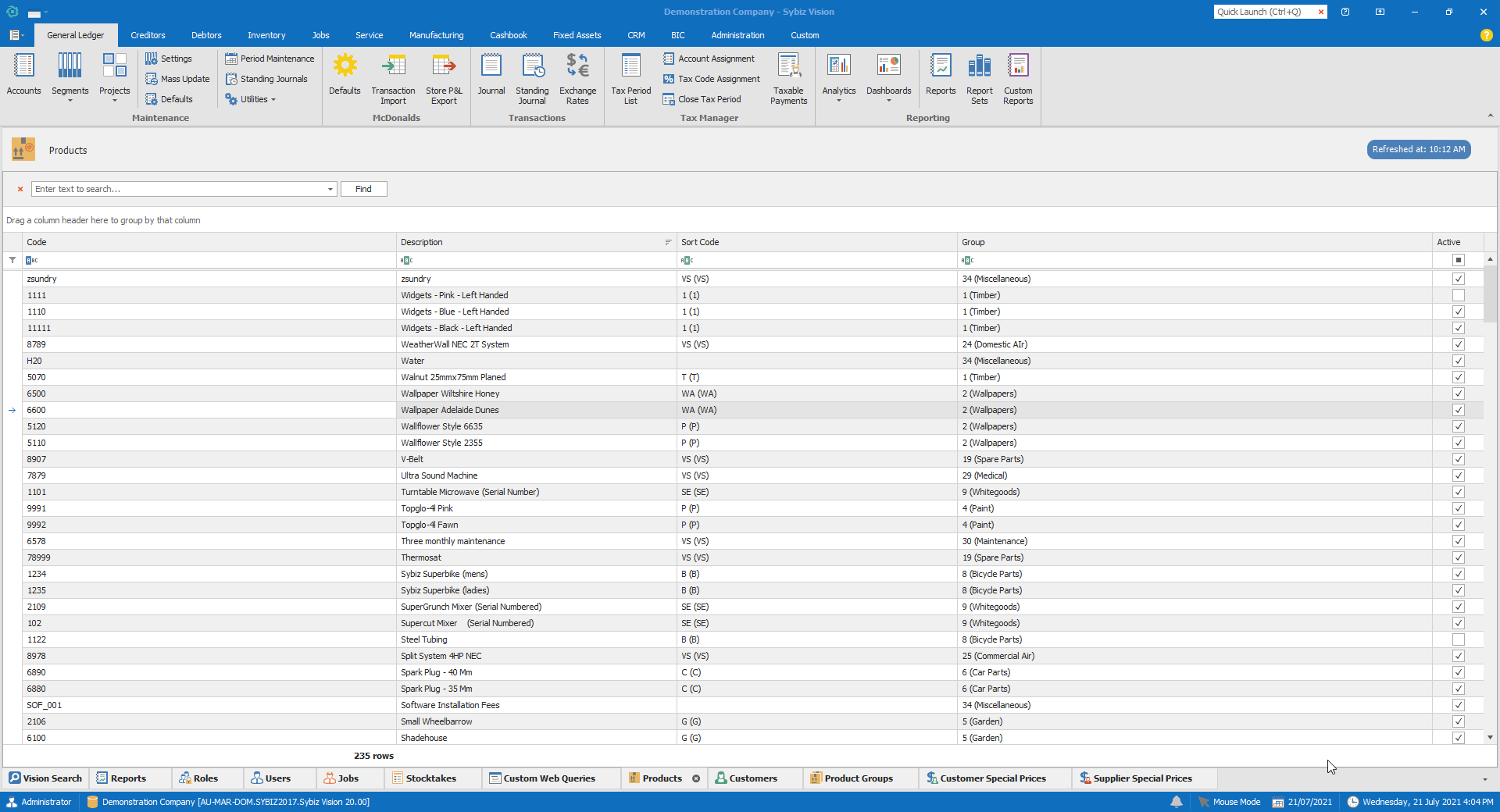Screen dimensions: 1500x812
Task: Expand the Dashboards dropdown arrow
Action: point(888,101)
